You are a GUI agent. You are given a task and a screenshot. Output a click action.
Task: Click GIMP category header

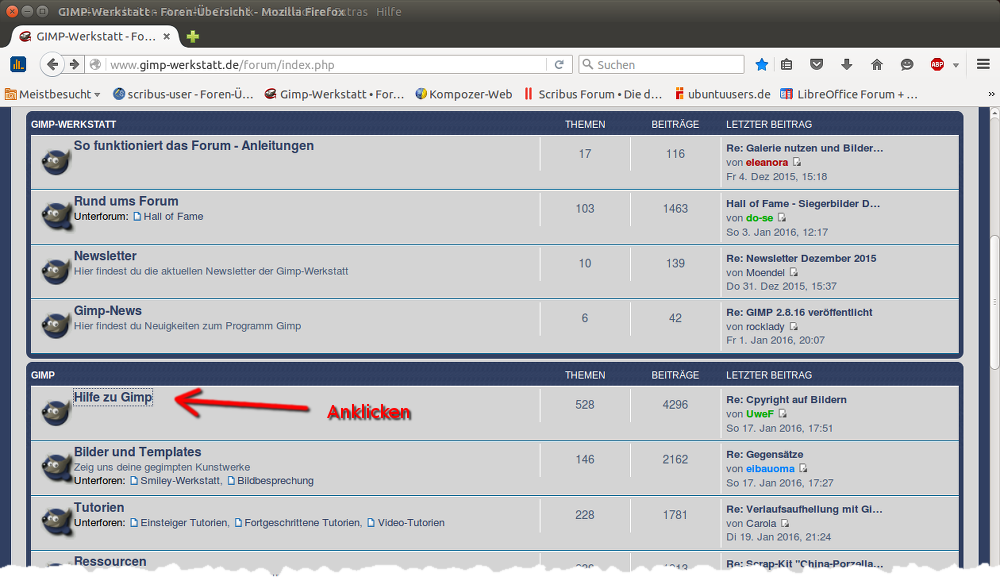click(43, 375)
